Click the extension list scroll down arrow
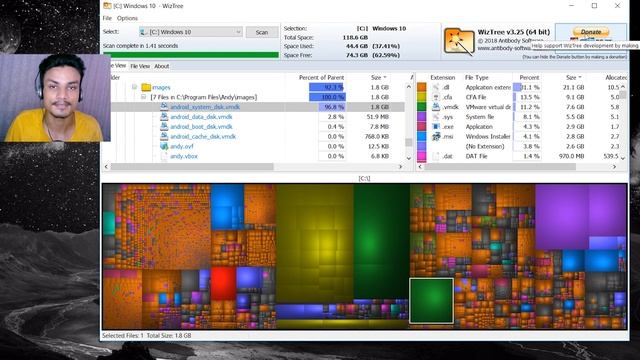640x360 pixels. pos(623,158)
